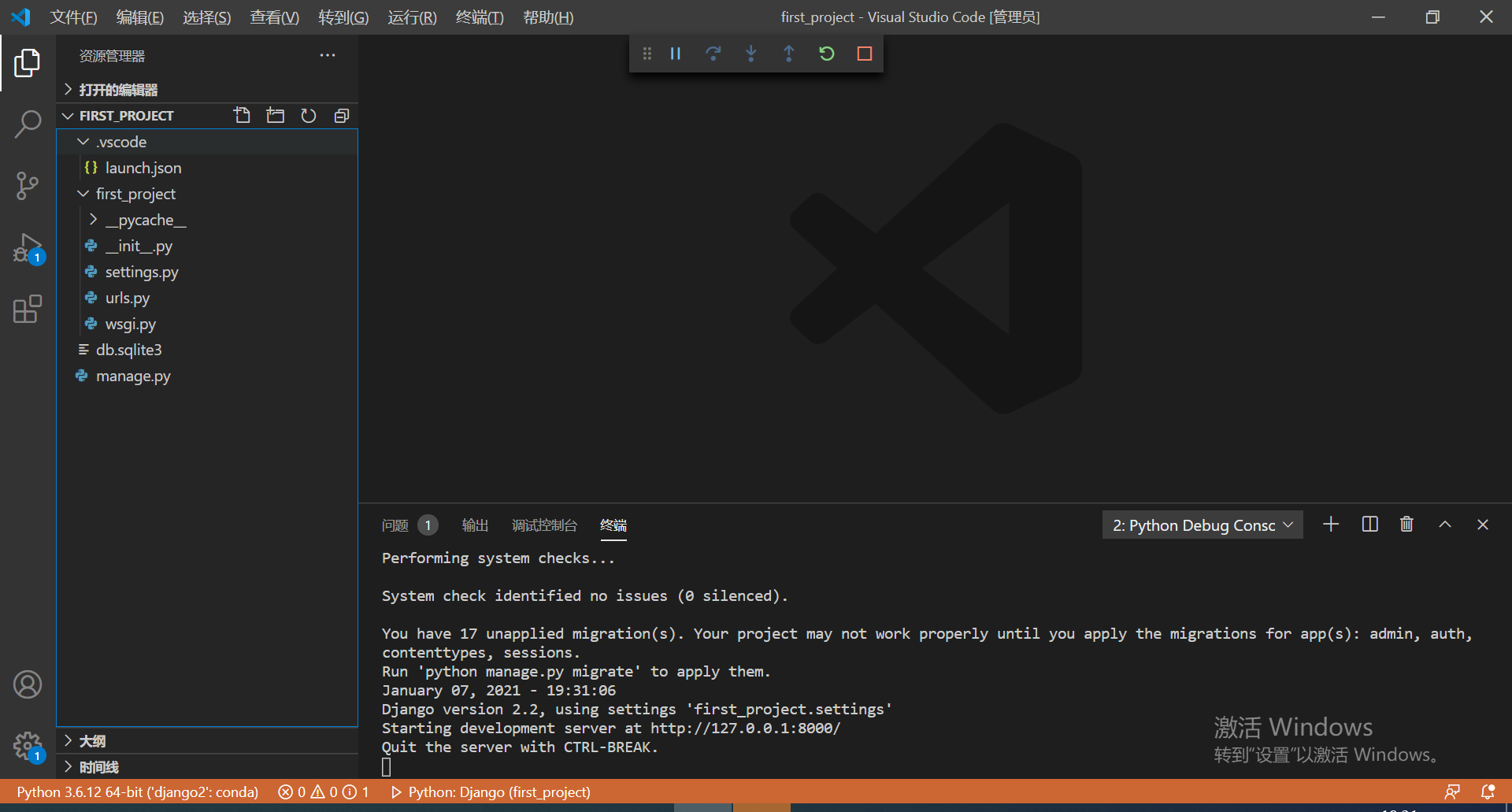Click the VS Code logo in title bar
The image size is (1512, 812).
click(21, 17)
